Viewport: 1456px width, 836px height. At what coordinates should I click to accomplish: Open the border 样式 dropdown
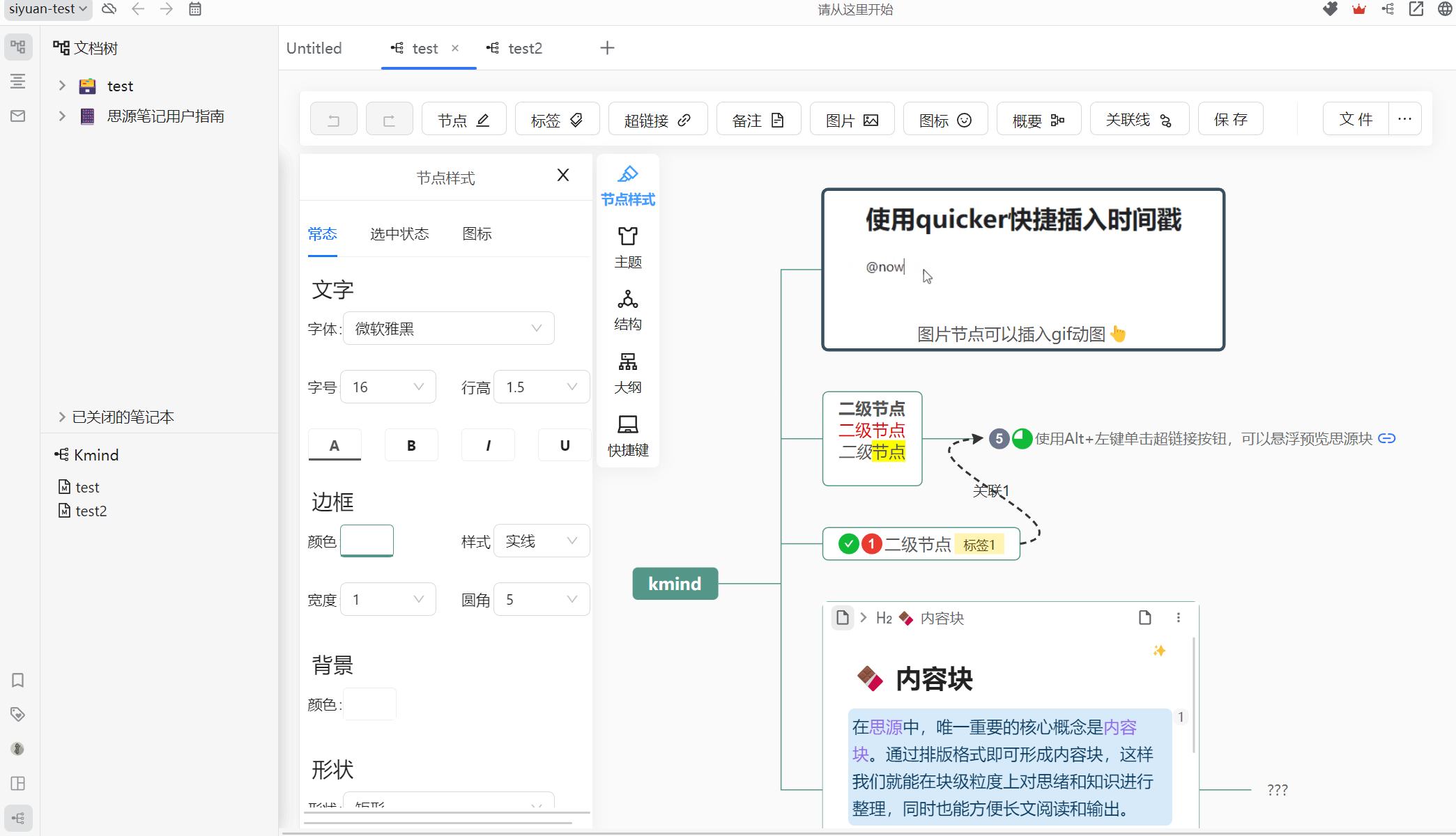click(x=542, y=541)
